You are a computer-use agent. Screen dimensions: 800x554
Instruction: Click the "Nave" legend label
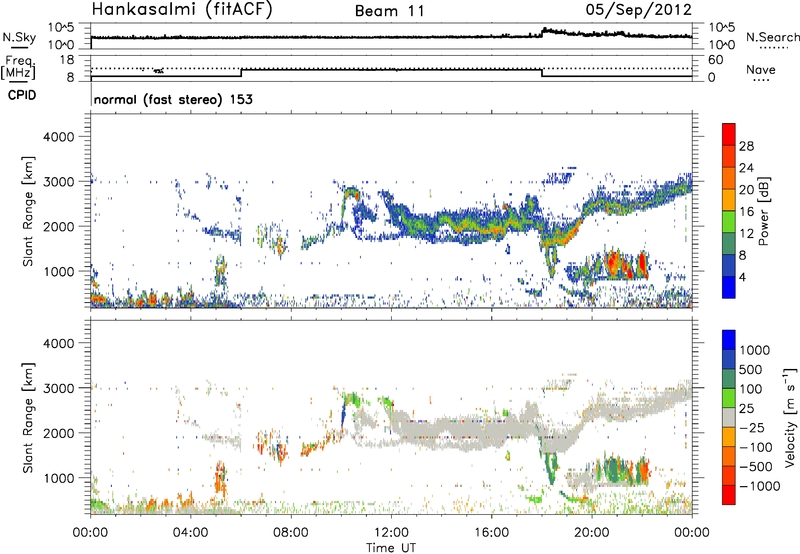(761, 69)
